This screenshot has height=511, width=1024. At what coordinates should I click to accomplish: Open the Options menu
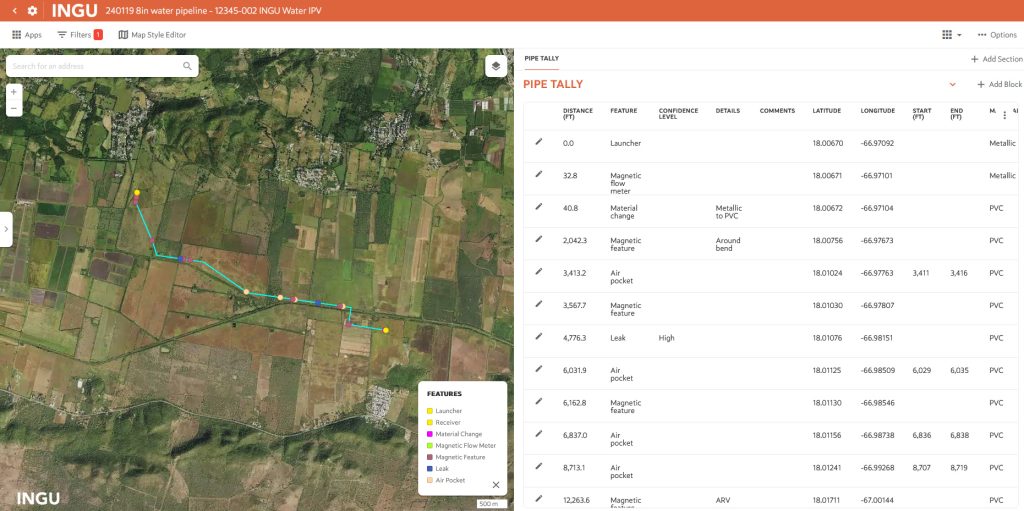(997, 35)
